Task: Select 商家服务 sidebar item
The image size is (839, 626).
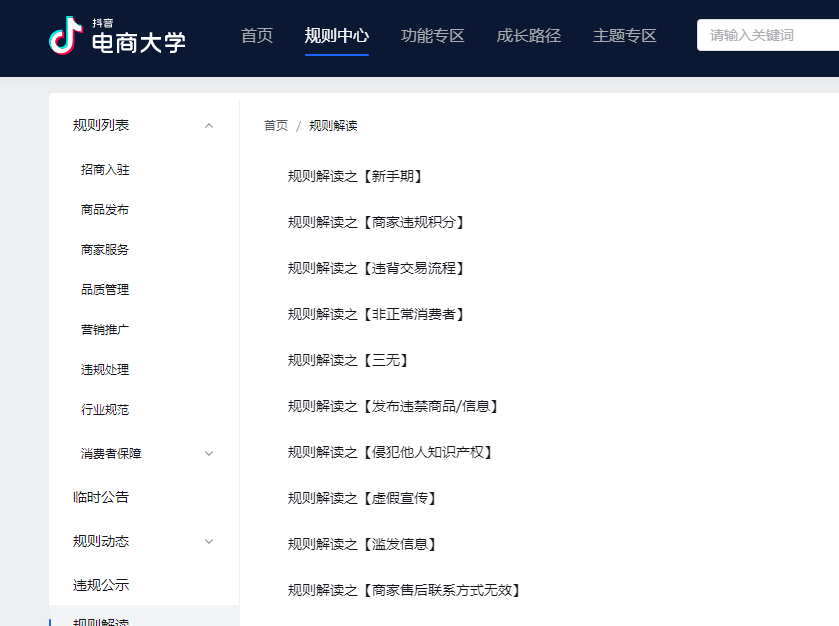Action: pyautogui.click(x=105, y=250)
